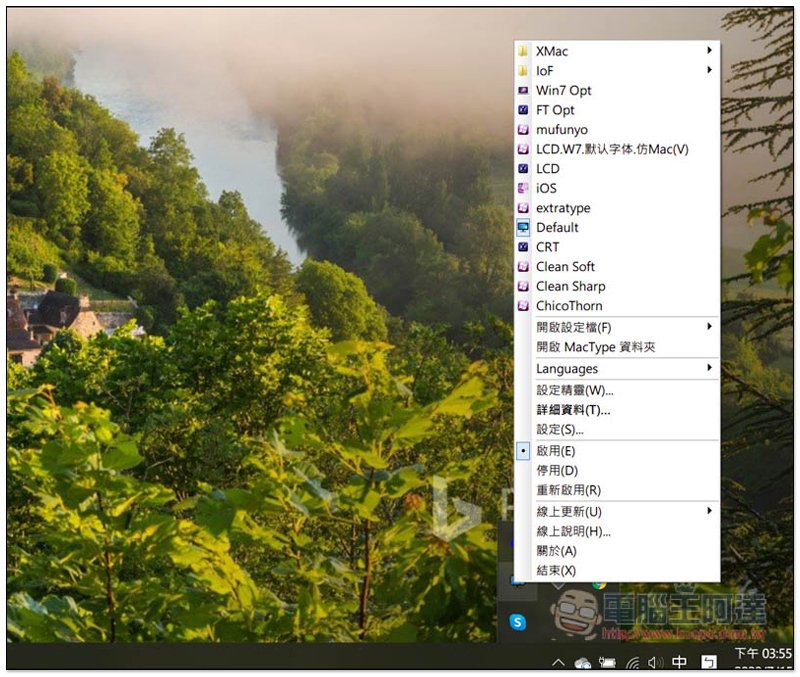
Task: Choose the CRT profile
Action: click(617, 247)
